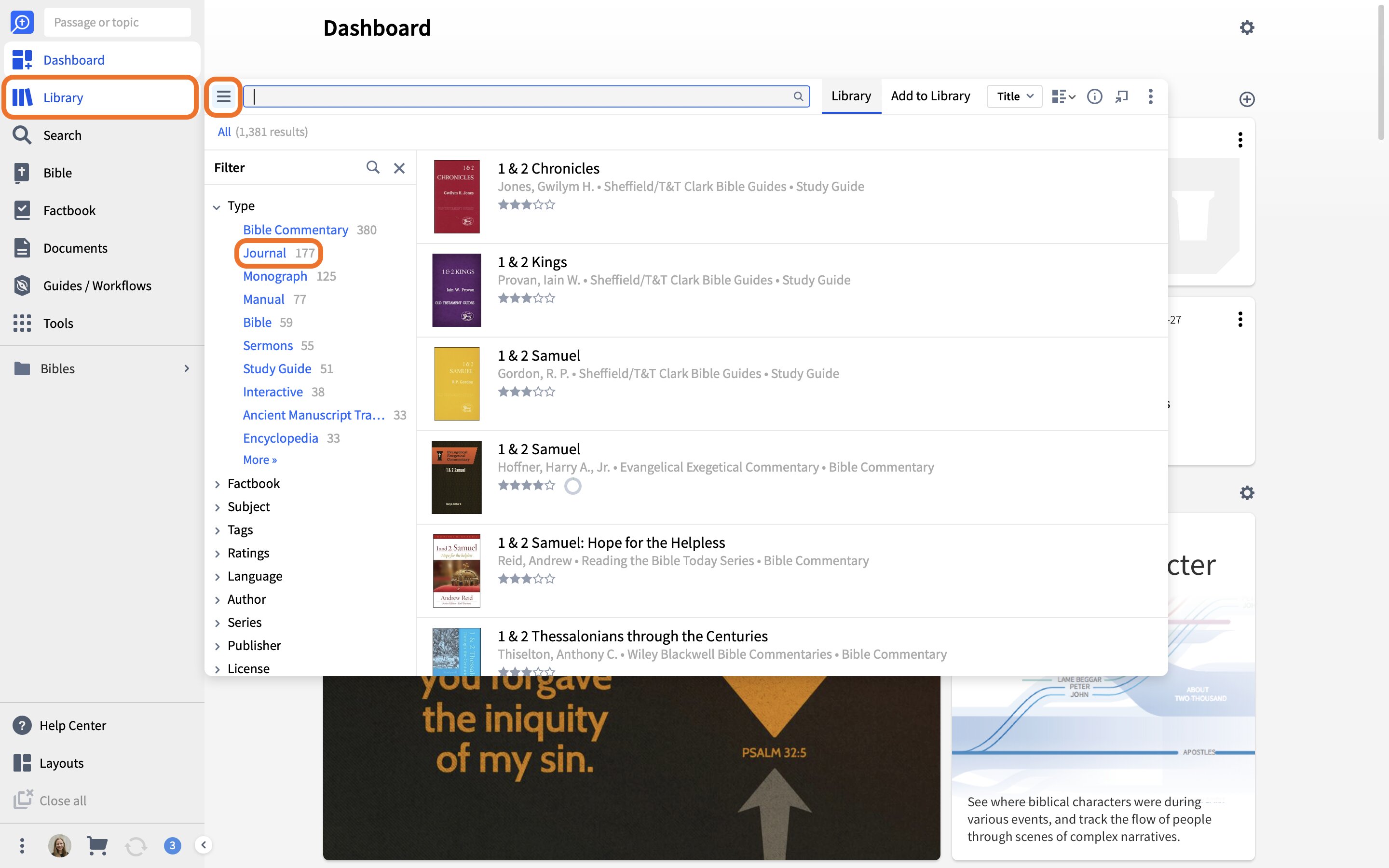
Task: Open Documents in the sidebar
Action: pos(102,248)
